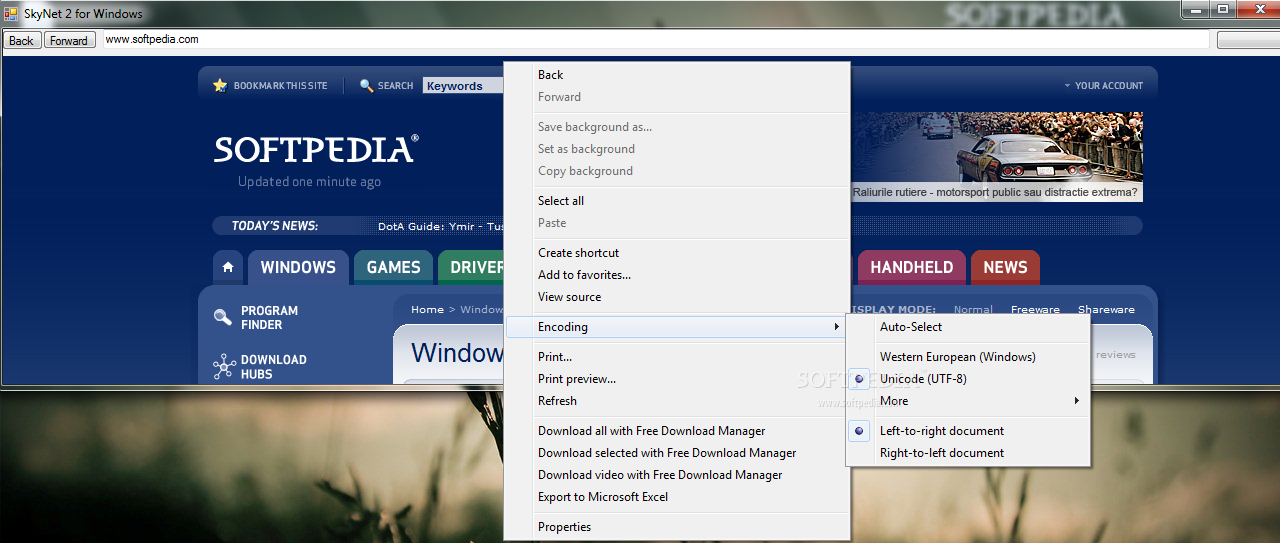Choose Download video with Free Download Manager
Viewport: 1280px width, 543px height.
click(677, 475)
